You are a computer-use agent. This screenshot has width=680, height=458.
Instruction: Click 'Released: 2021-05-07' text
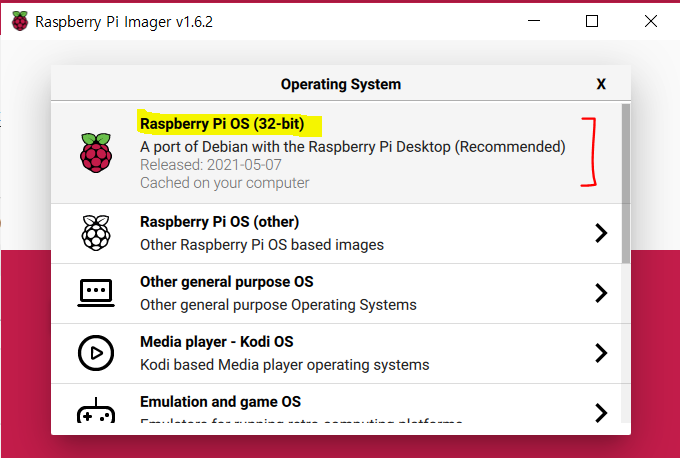pos(211,165)
